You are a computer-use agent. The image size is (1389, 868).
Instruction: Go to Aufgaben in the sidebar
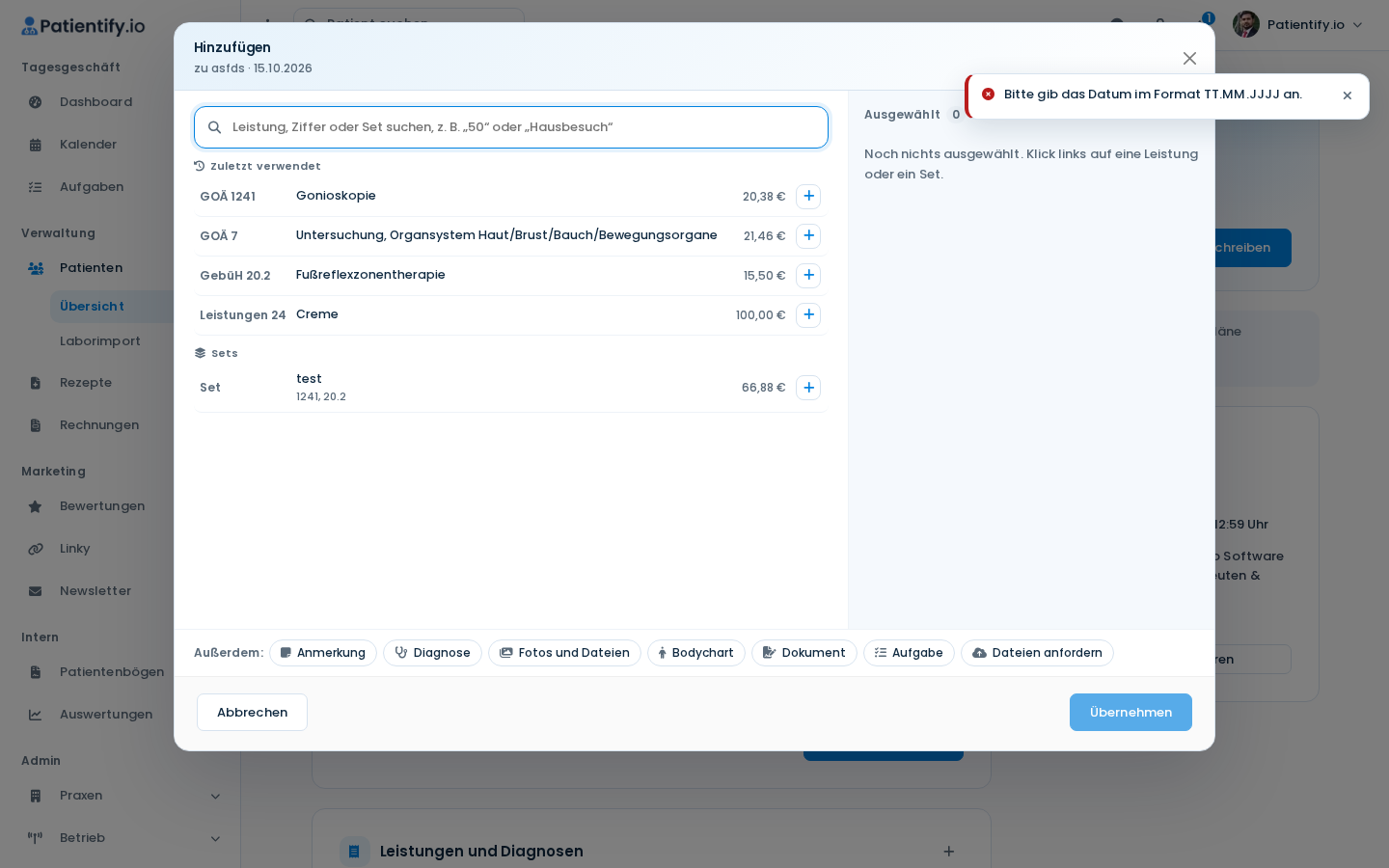pos(92,187)
